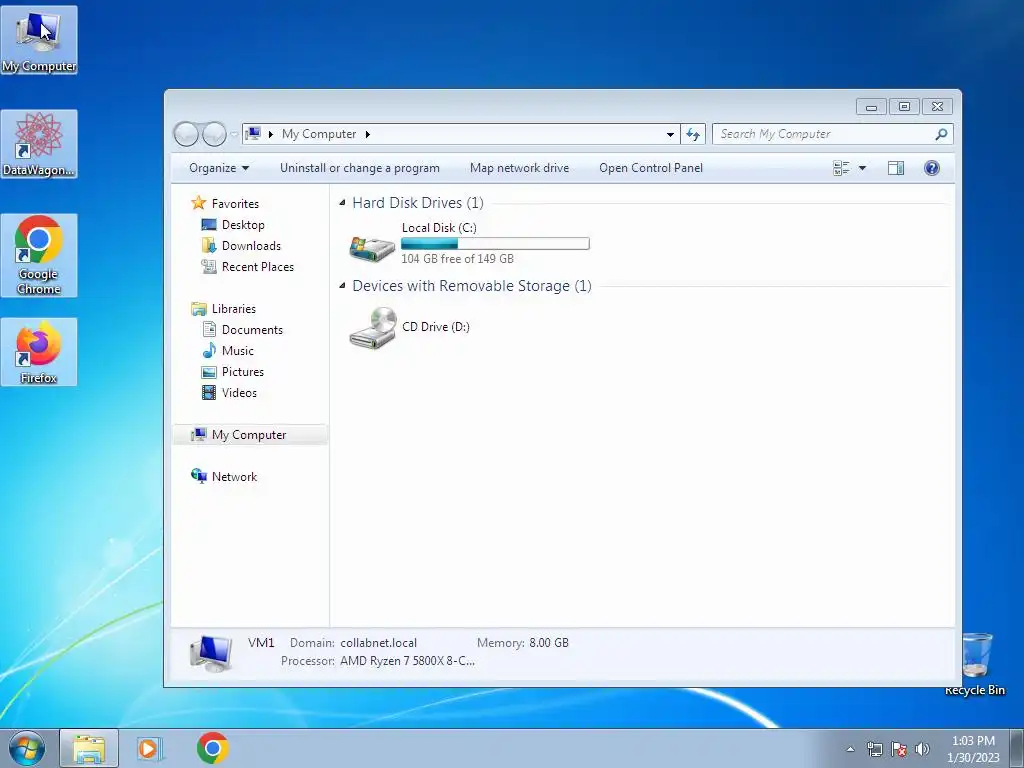Open Downloads under Favorites

point(251,246)
